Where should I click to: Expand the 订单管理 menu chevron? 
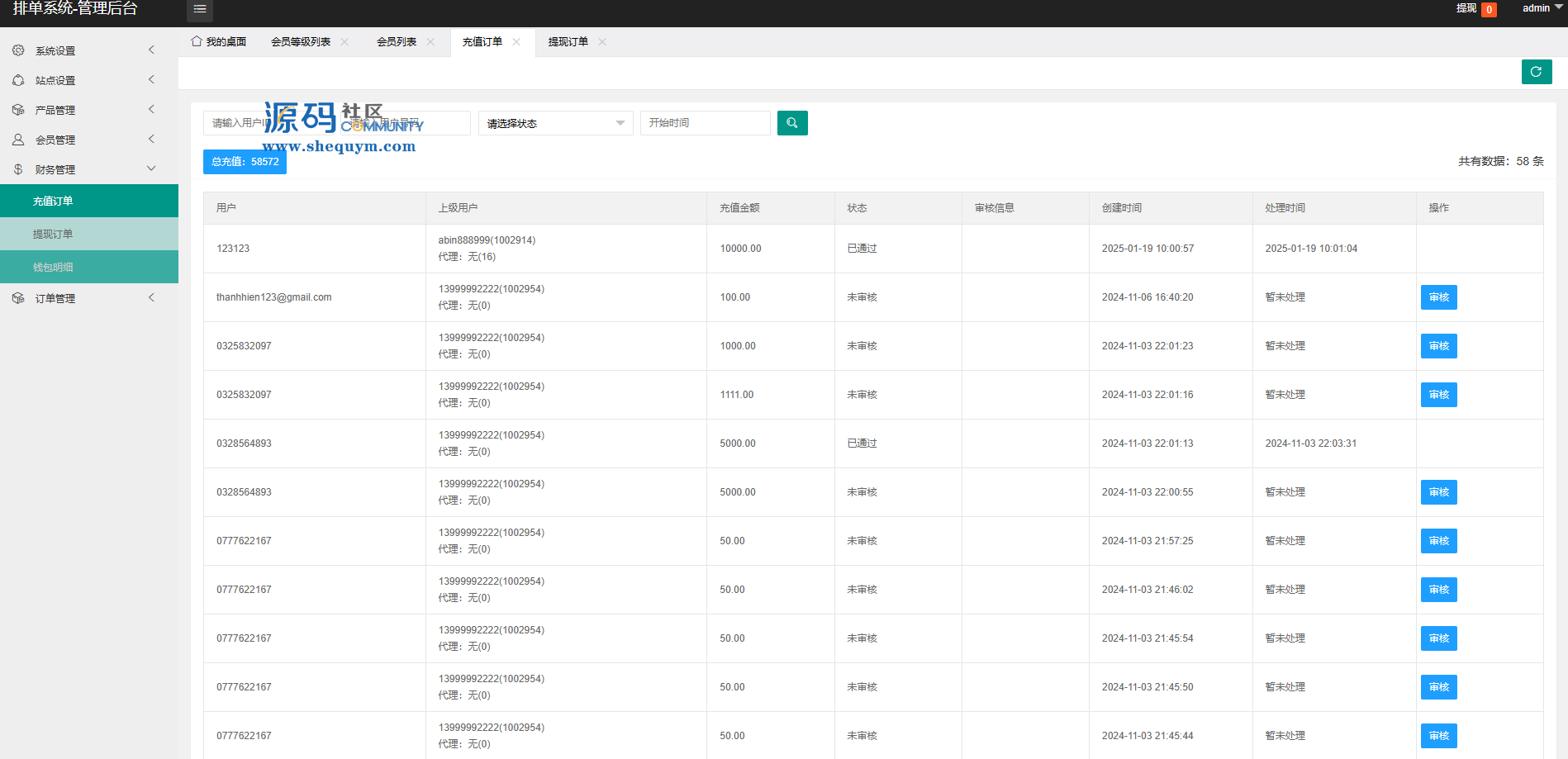[x=151, y=298]
